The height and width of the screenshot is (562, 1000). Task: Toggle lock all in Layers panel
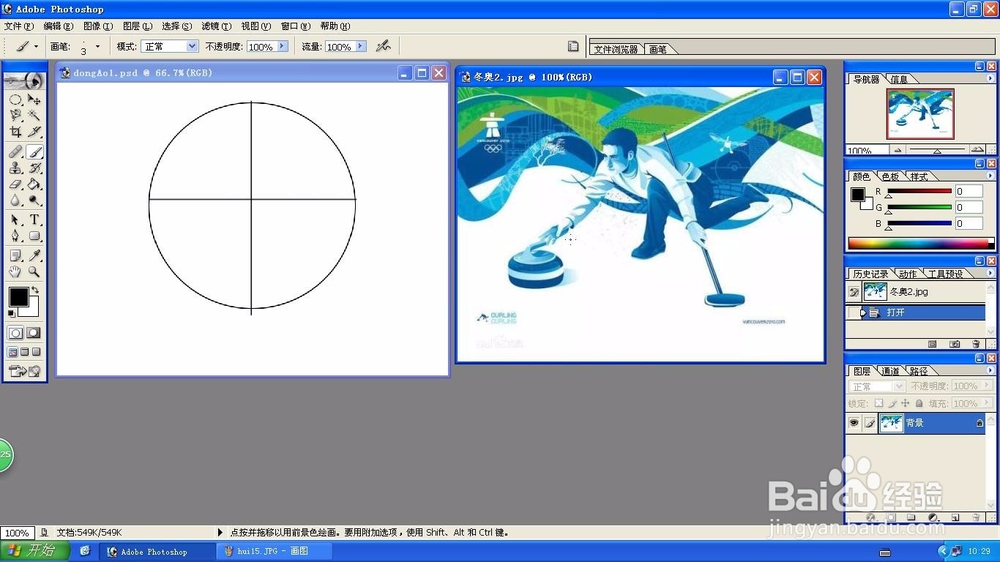(919, 403)
